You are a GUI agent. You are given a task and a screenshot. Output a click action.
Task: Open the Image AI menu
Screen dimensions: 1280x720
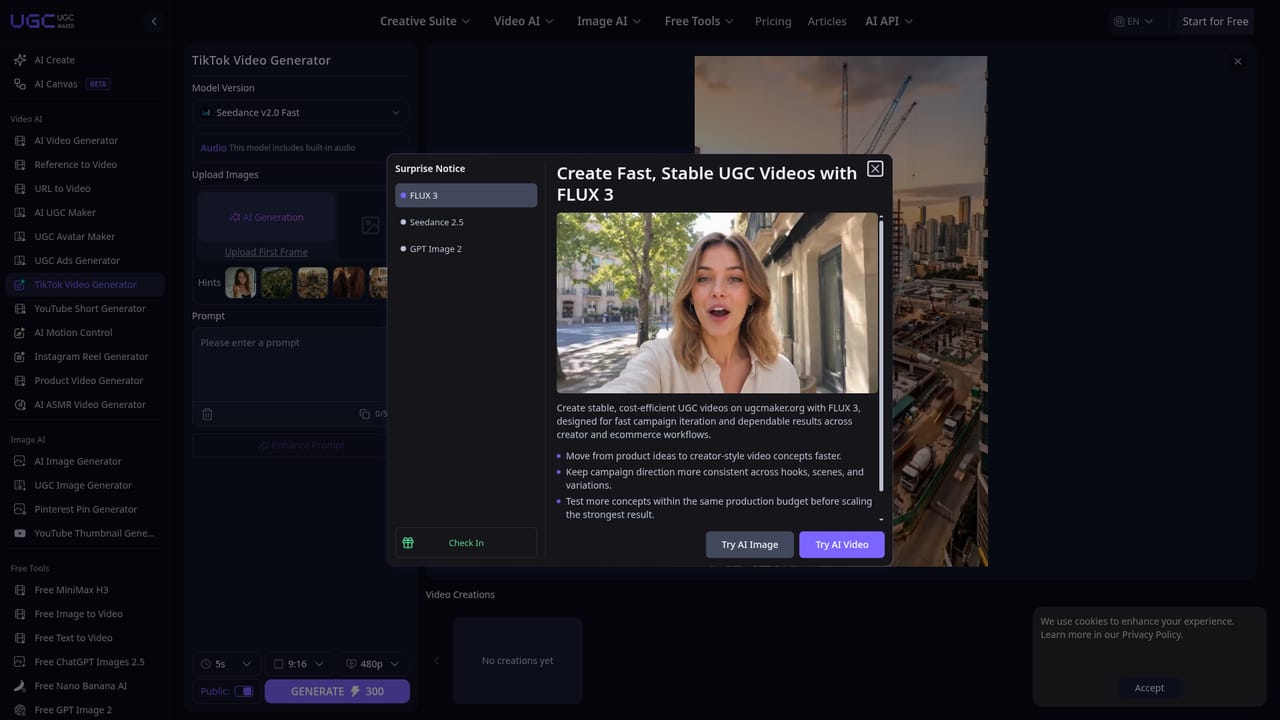pos(609,21)
